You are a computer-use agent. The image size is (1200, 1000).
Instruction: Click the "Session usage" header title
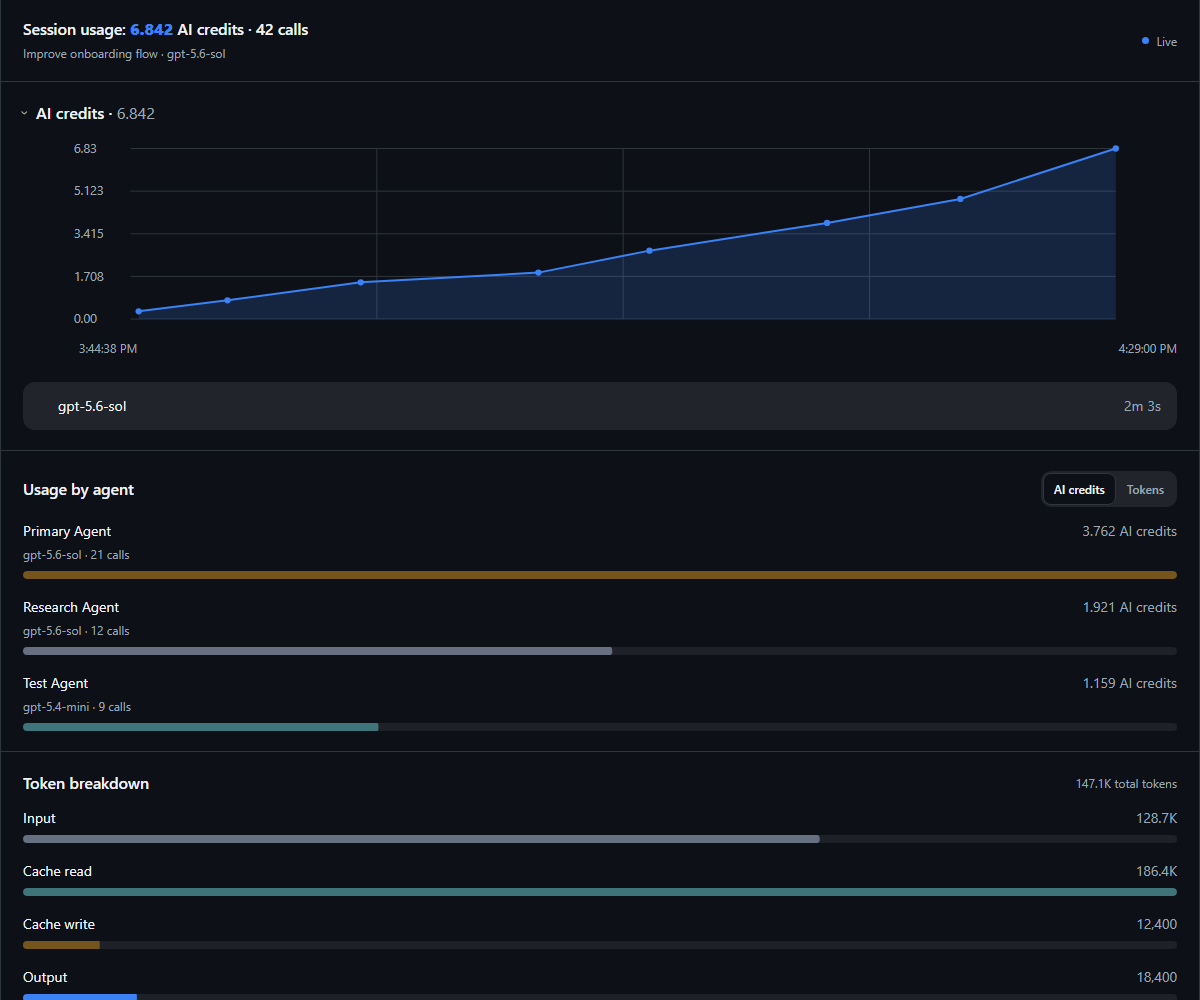166,30
